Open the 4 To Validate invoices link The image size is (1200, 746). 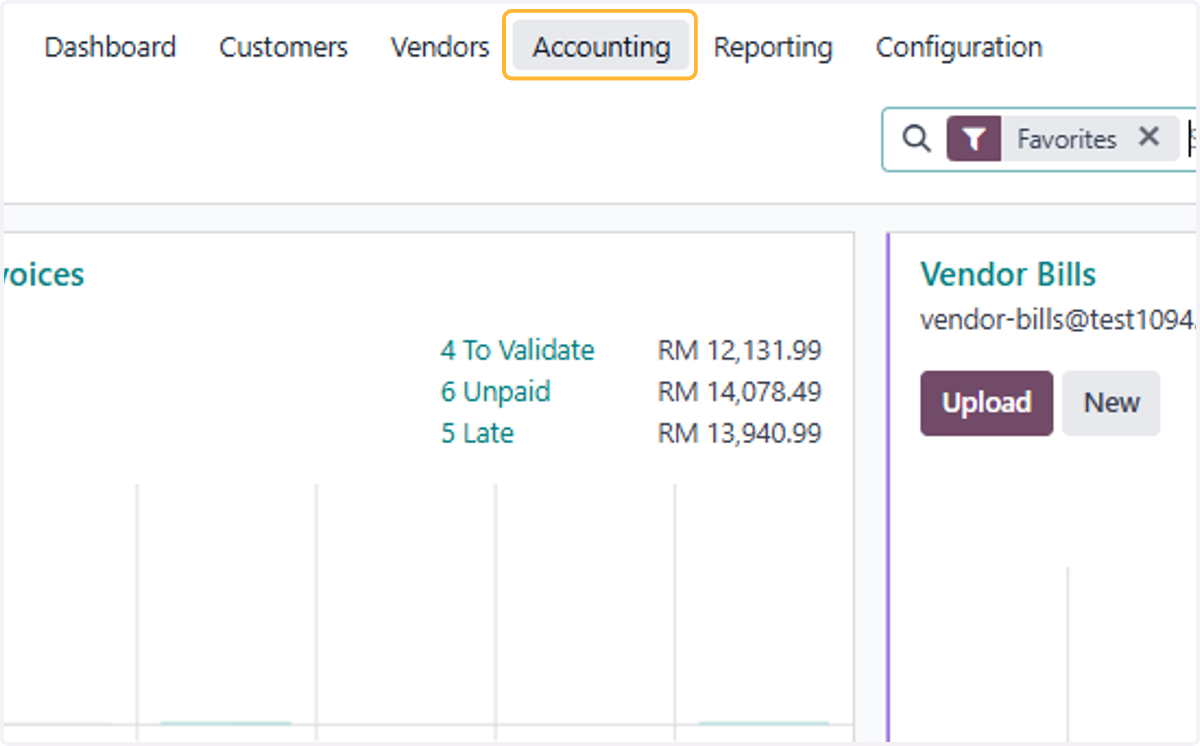coord(517,350)
